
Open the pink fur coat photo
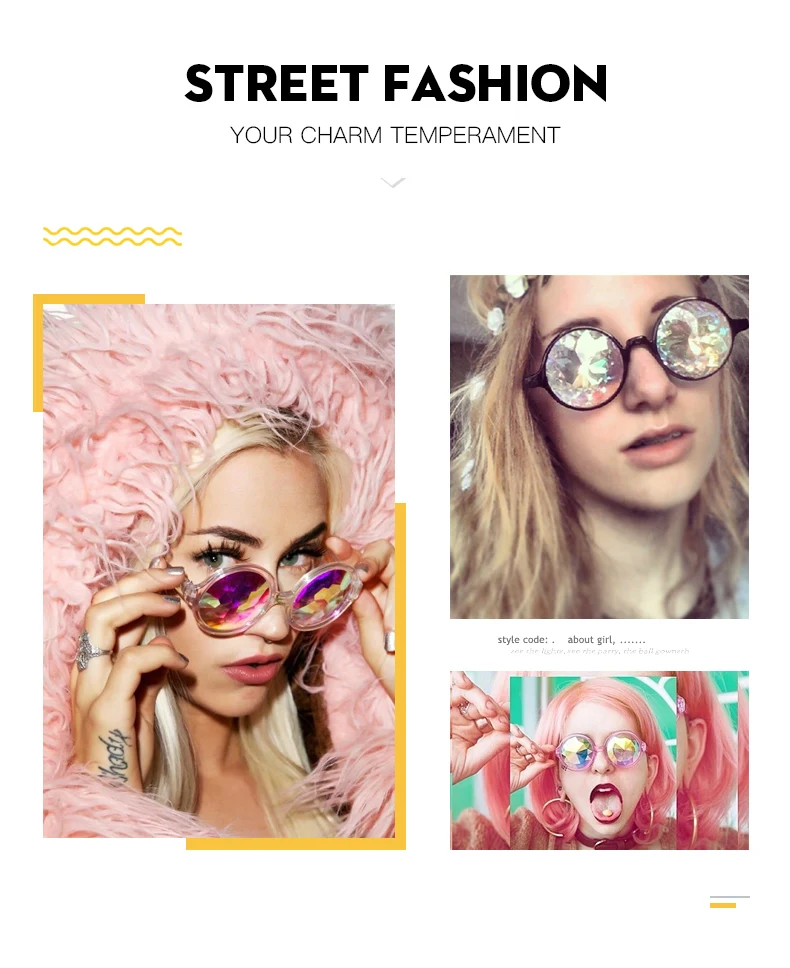click(x=218, y=570)
